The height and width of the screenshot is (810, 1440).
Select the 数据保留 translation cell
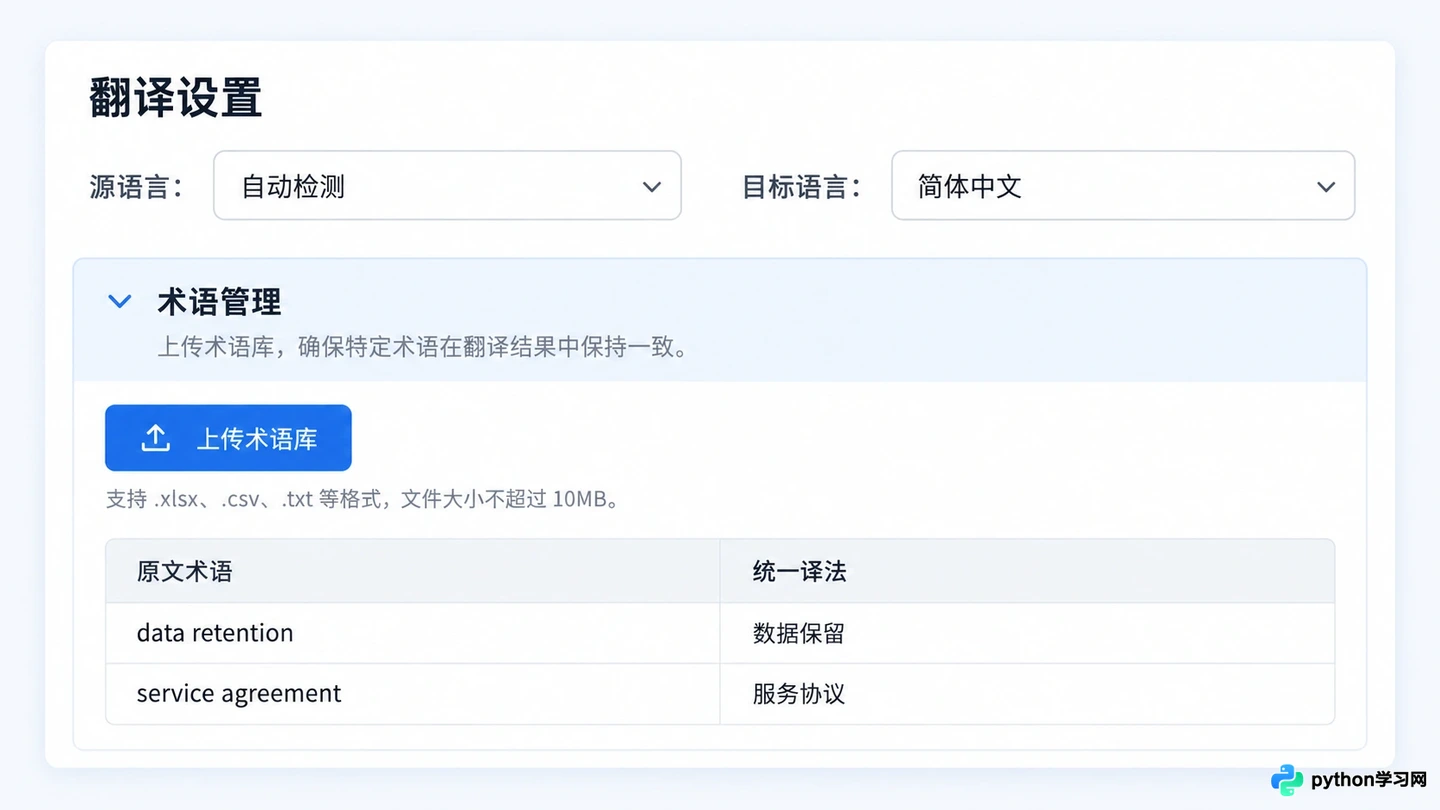[1027, 633]
